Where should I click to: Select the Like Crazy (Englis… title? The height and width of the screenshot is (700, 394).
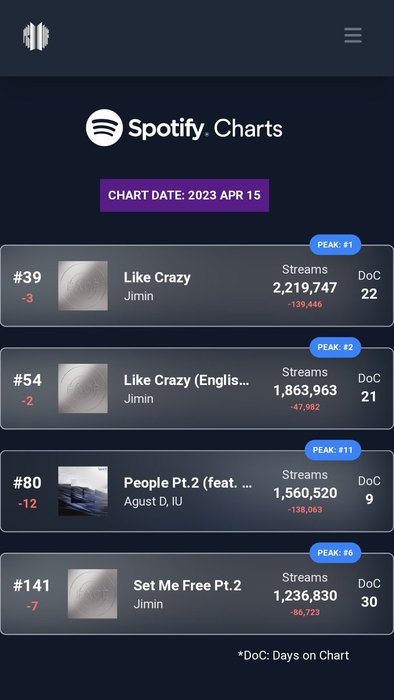click(187, 380)
